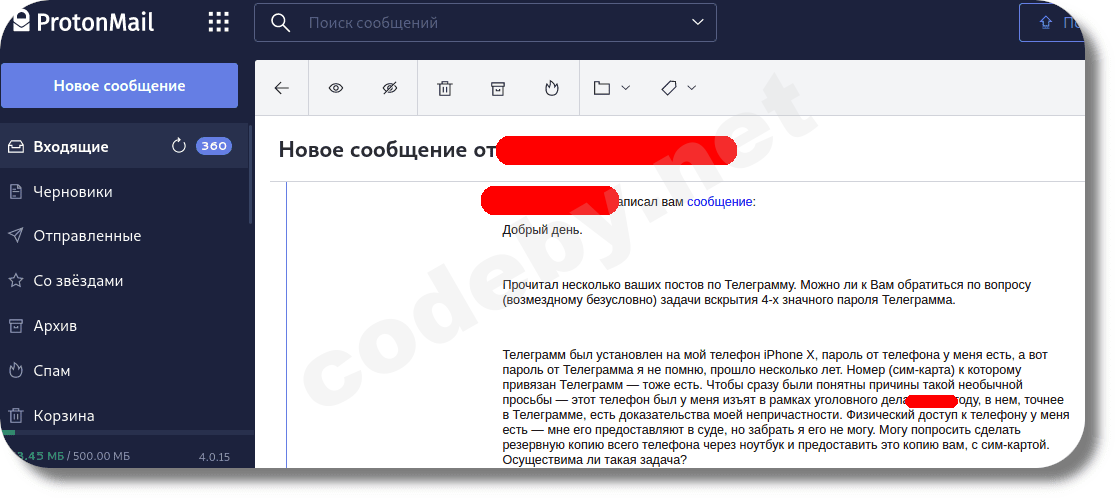Refresh inbox with circular arrow icon
The width and height of the screenshot is (1115, 498).
pos(179,147)
